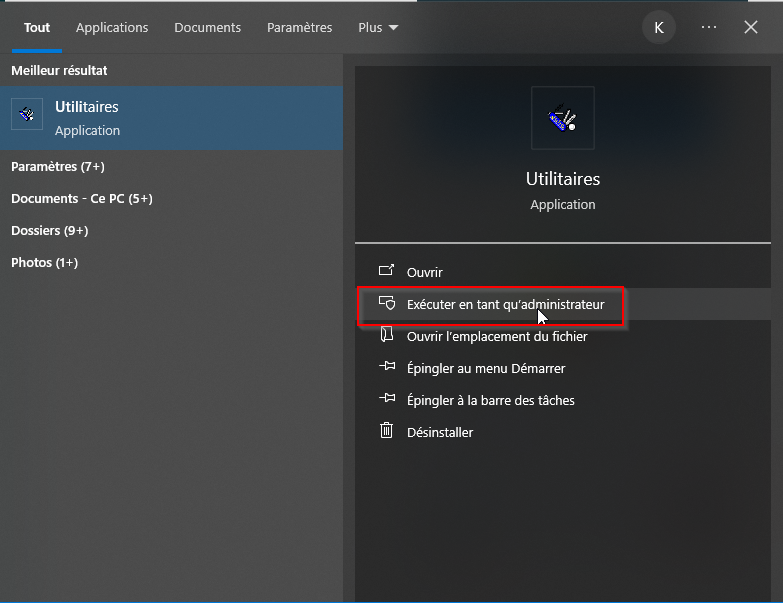Click the trash icon beside Désinstaller
The height and width of the screenshot is (603, 783).
(x=387, y=430)
